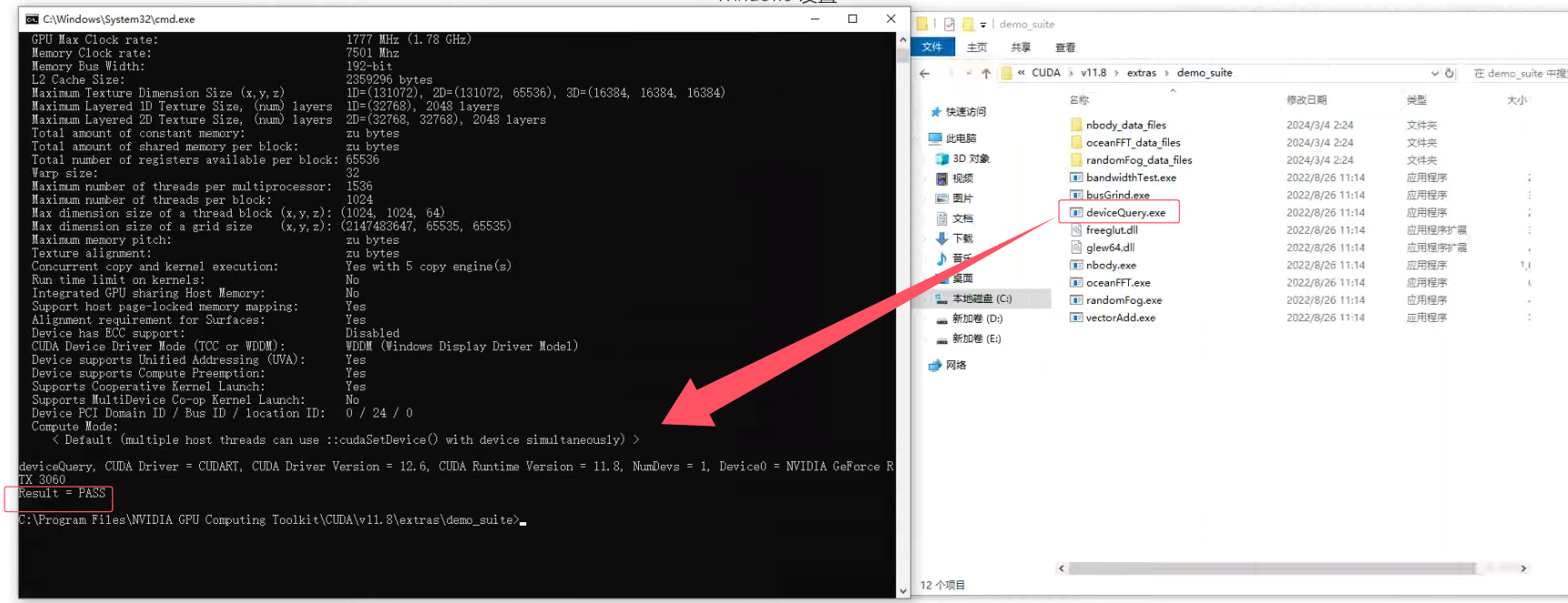Click the Result = PASS line in cmd
The image size is (1568, 603).
62,493
